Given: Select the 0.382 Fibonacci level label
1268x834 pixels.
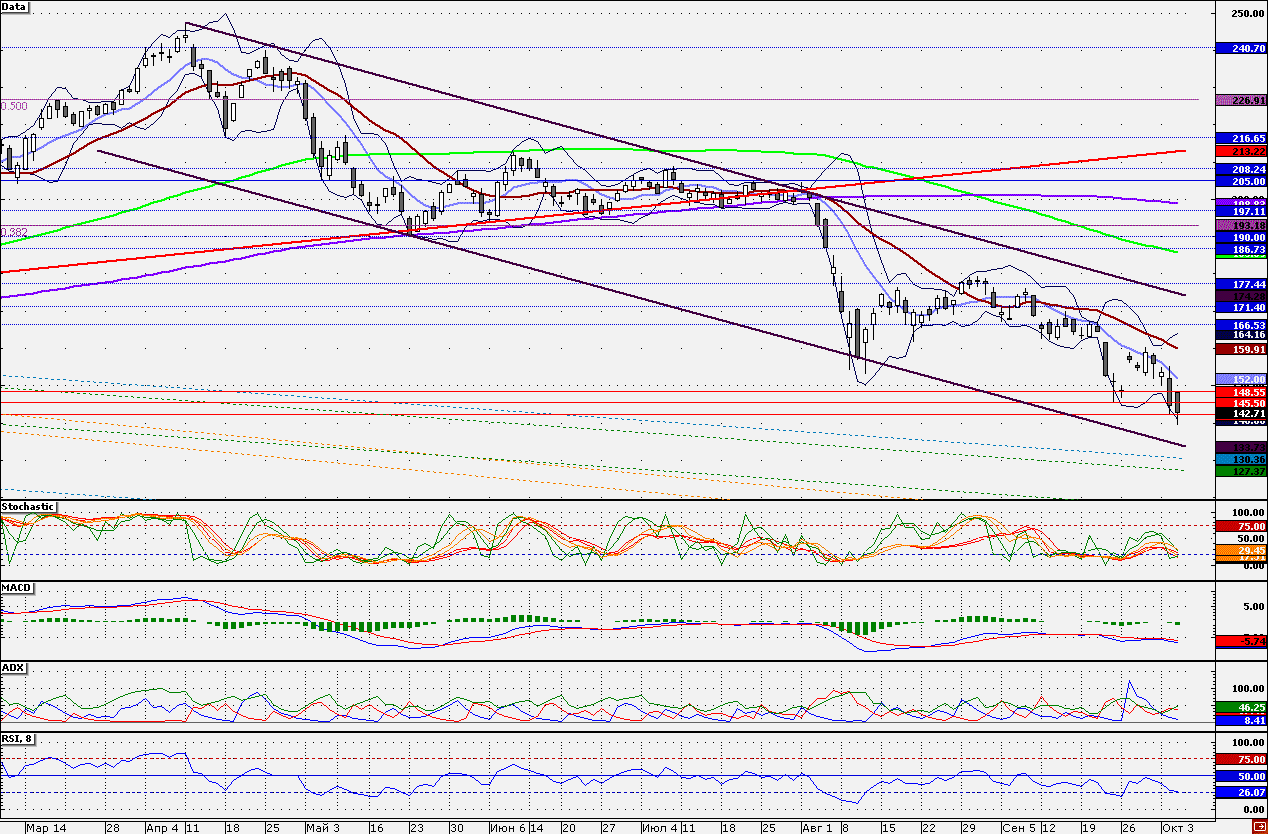Looking at the screenshot, I should coord(14,232).
